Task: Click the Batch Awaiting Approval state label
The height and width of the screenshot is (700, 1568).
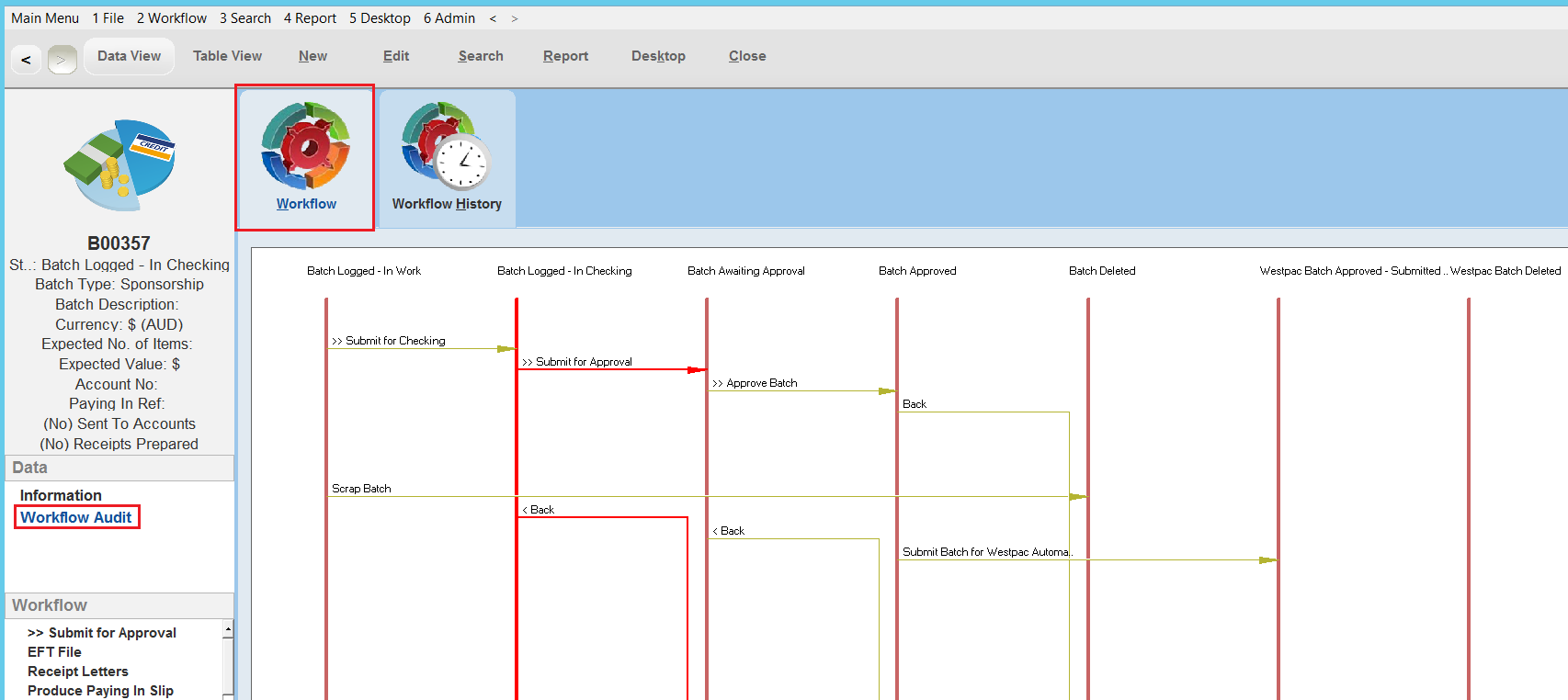Action: tap(746, 271)
